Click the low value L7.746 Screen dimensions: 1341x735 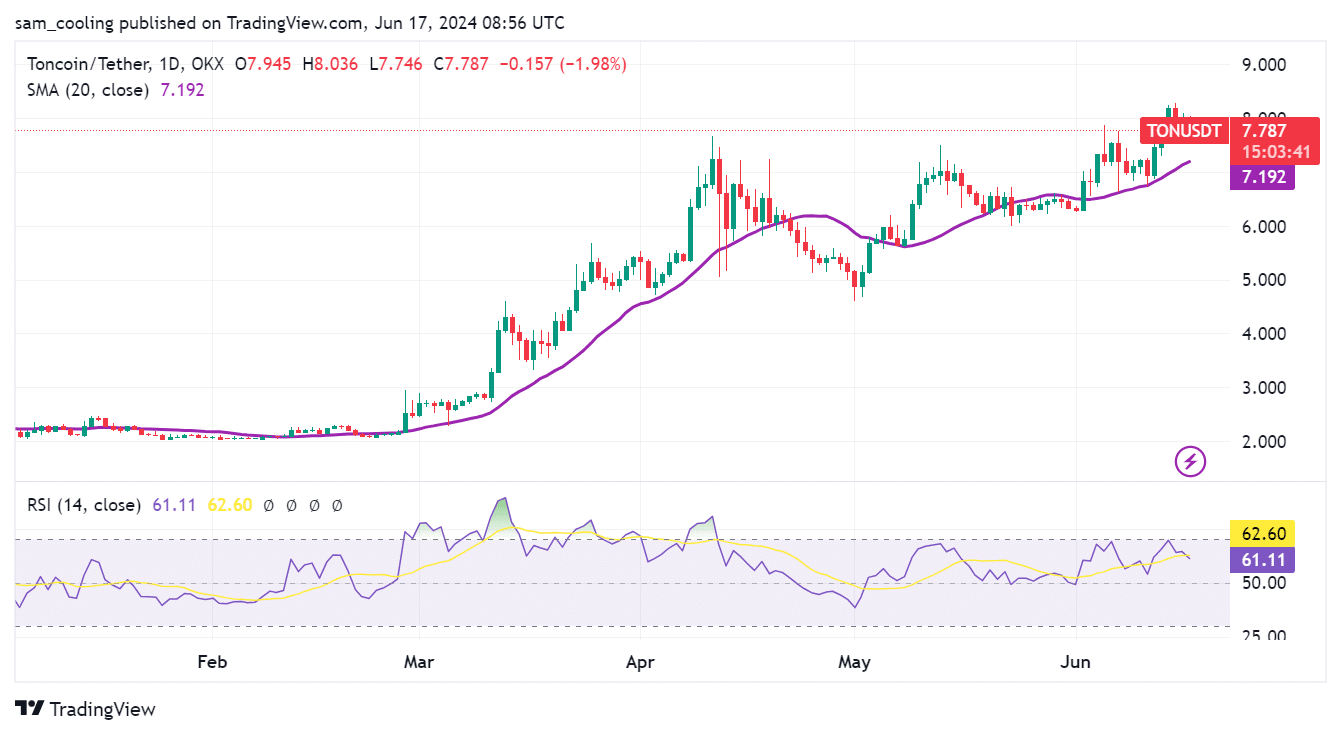click(396, 64)
